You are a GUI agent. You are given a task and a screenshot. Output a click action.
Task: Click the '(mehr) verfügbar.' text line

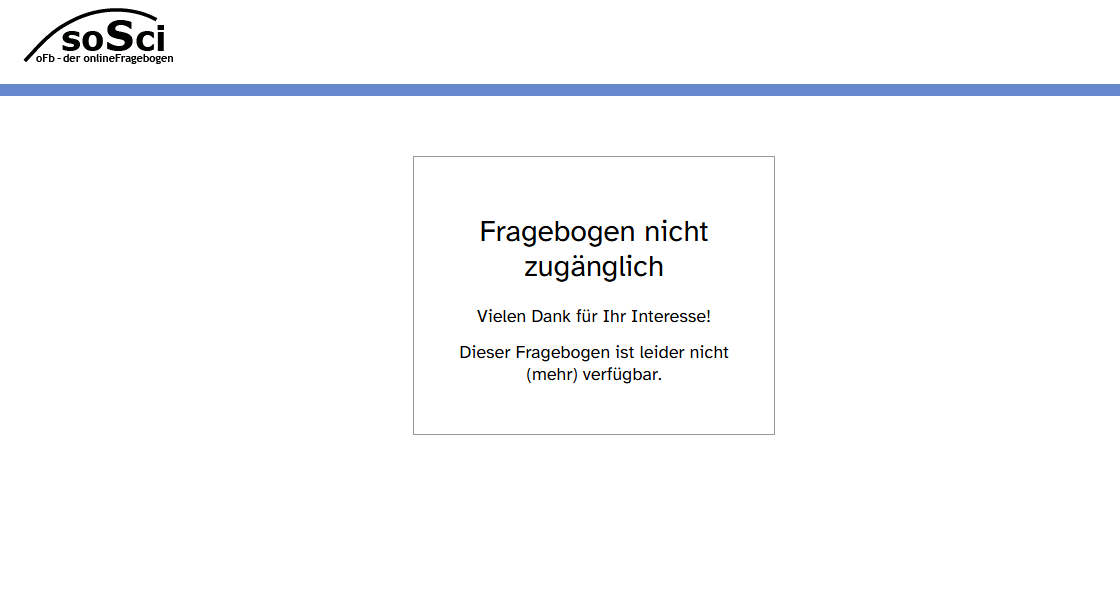[593, 375]
